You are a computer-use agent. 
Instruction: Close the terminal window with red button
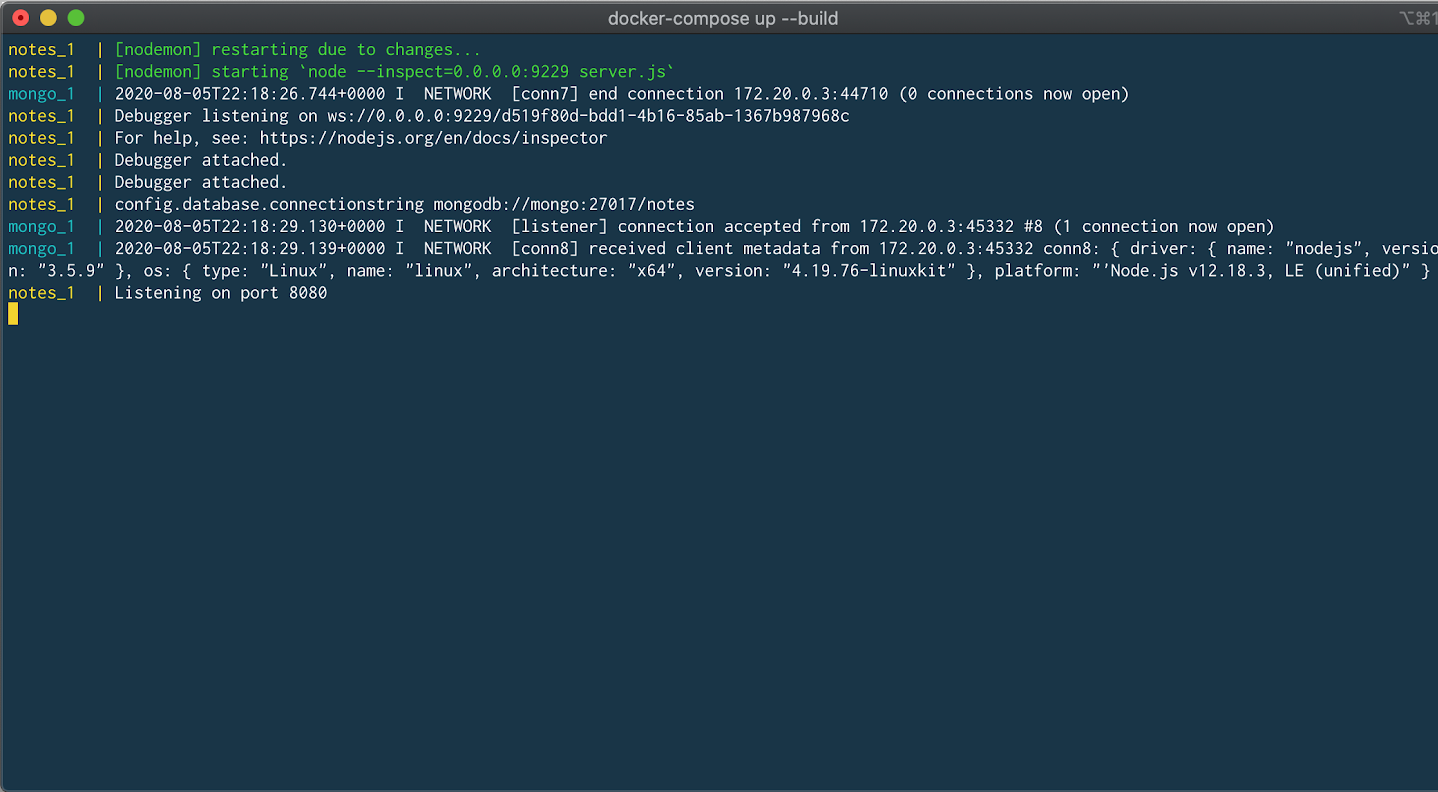[x=20, y=18]
